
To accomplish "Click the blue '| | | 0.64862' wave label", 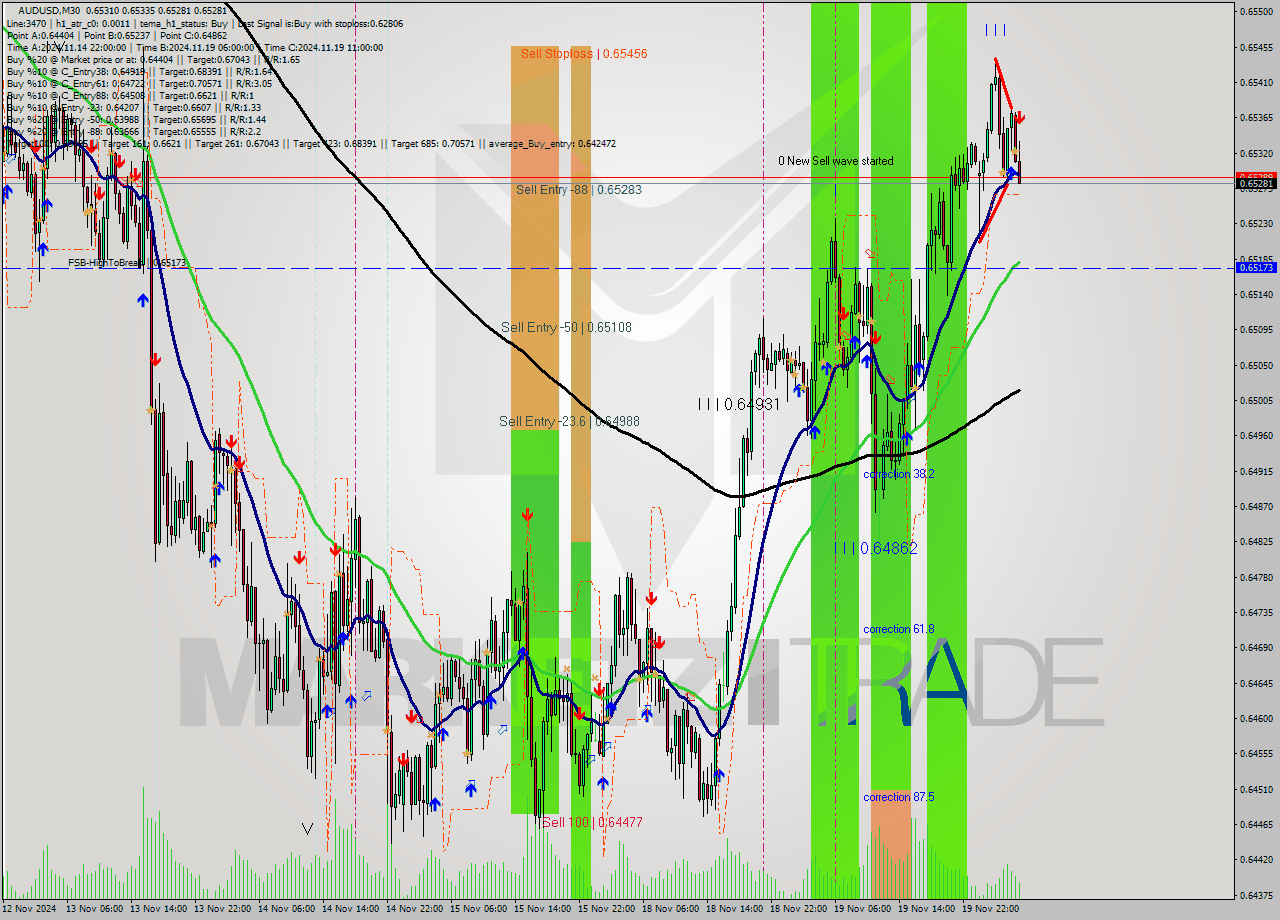I will click(876, 548).
